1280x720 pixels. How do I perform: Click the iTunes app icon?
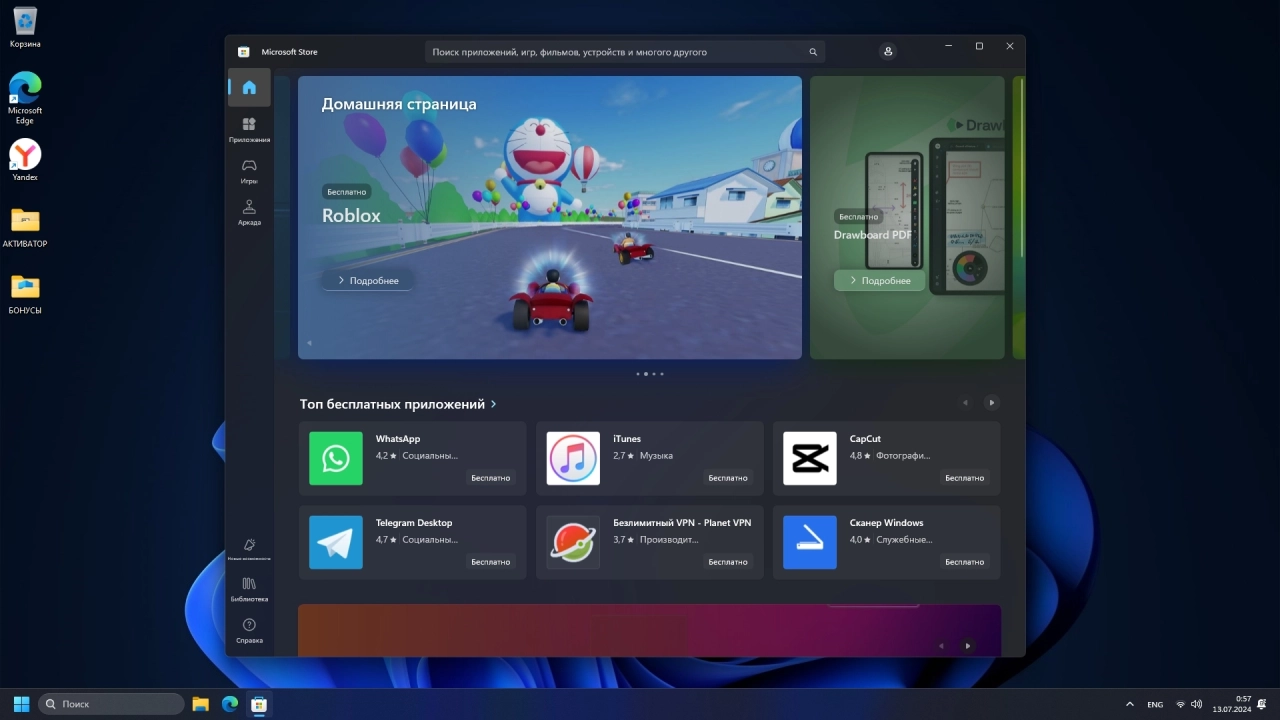[x=573, y=458]
